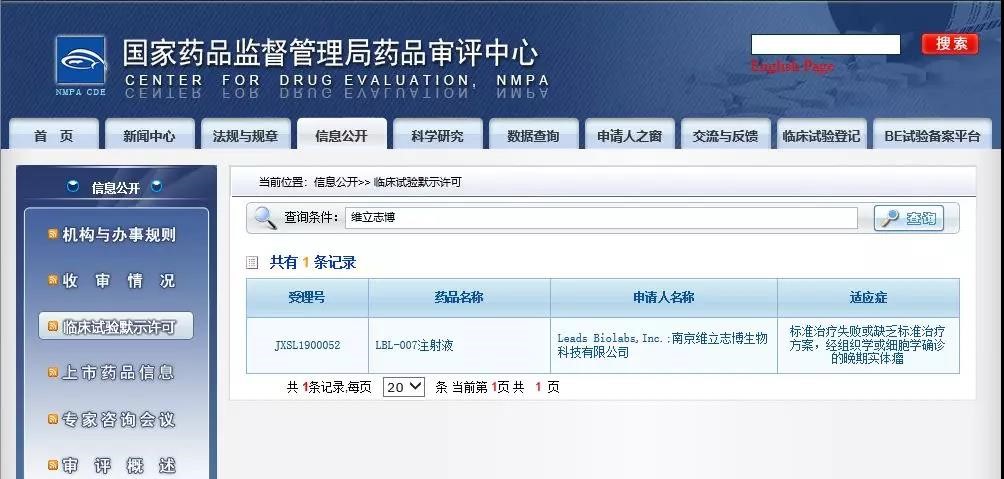Click 信息公开 in breadcrumb path
This screenshot has width=1004, height=479.
tap(336, 182)
